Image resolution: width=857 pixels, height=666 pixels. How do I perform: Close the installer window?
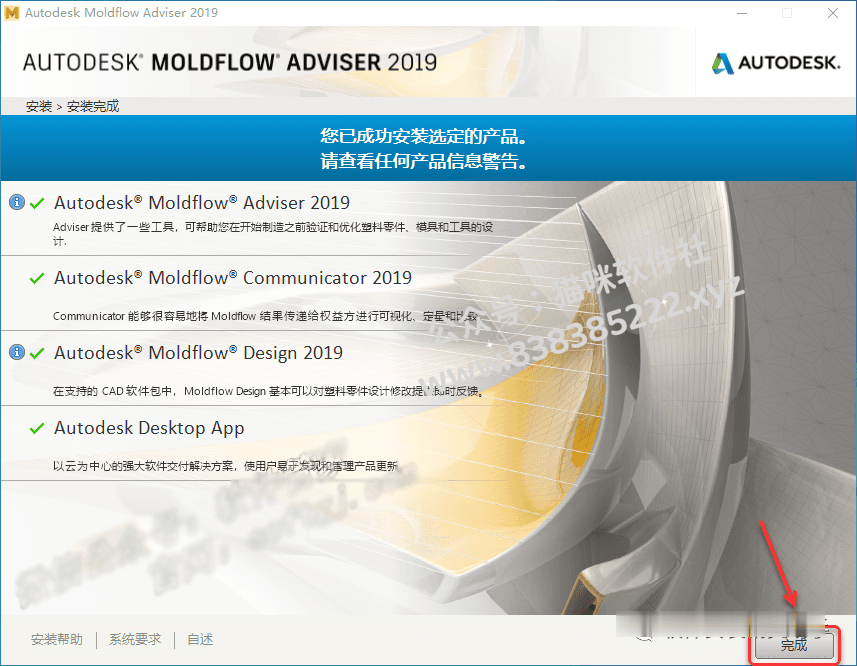pos(833,13)
